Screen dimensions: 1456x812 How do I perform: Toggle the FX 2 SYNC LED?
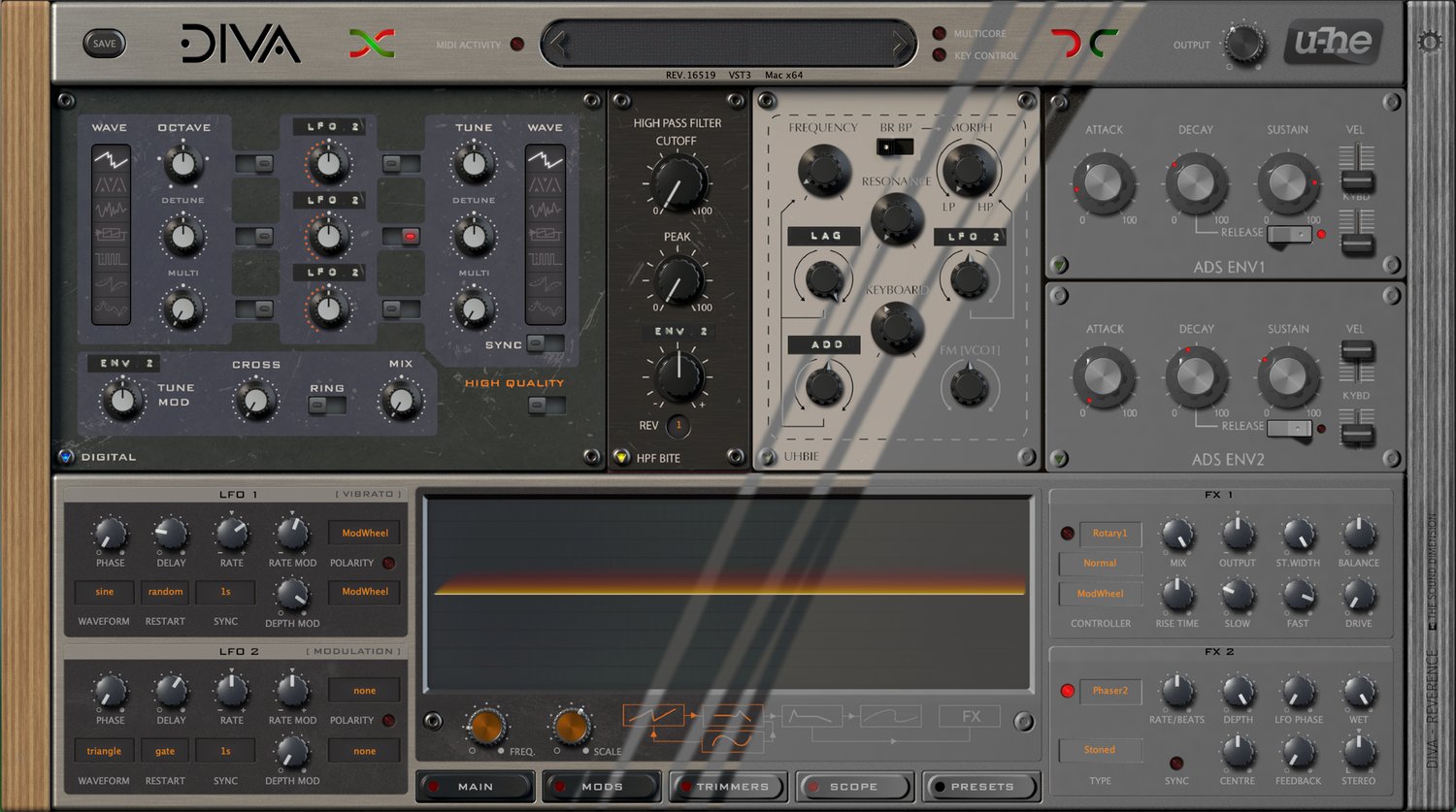click(x=1176, y=763)
